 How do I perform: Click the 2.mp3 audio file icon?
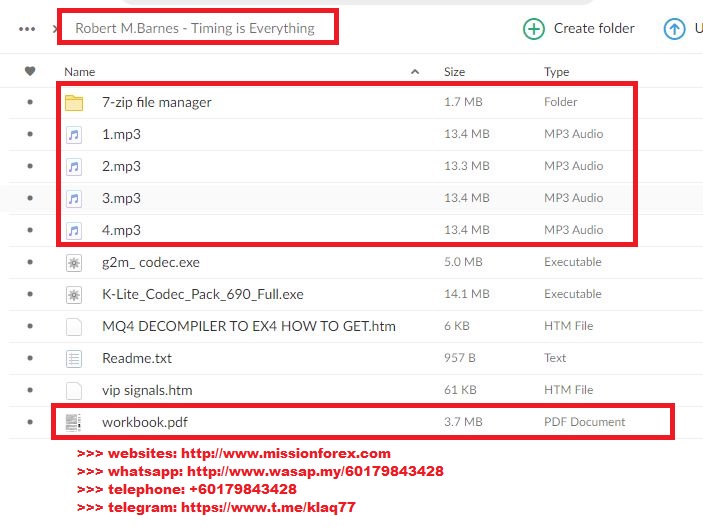click(x=74, y=167)
